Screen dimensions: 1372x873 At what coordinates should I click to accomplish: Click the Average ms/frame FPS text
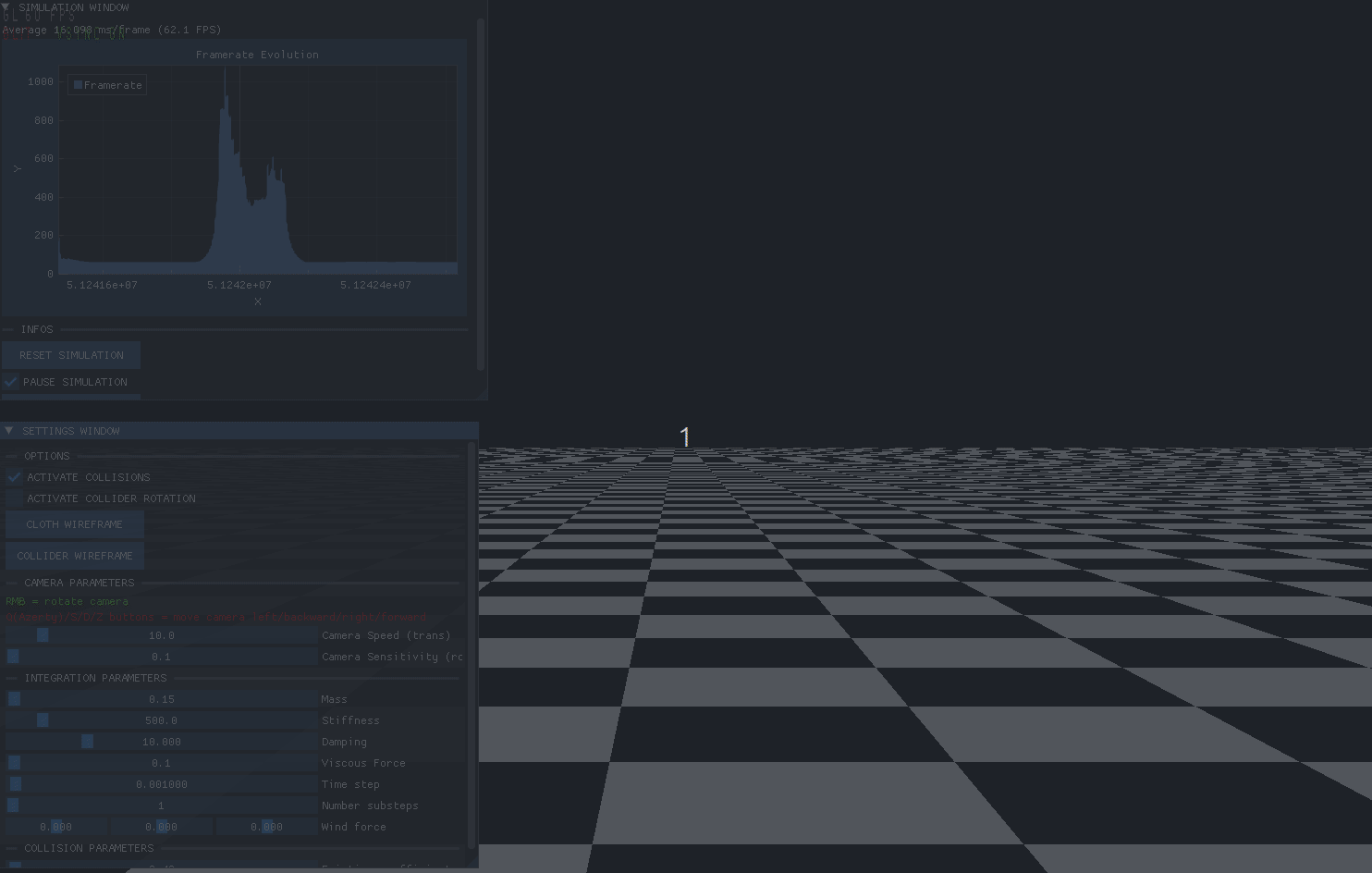[x=112, y=30]
